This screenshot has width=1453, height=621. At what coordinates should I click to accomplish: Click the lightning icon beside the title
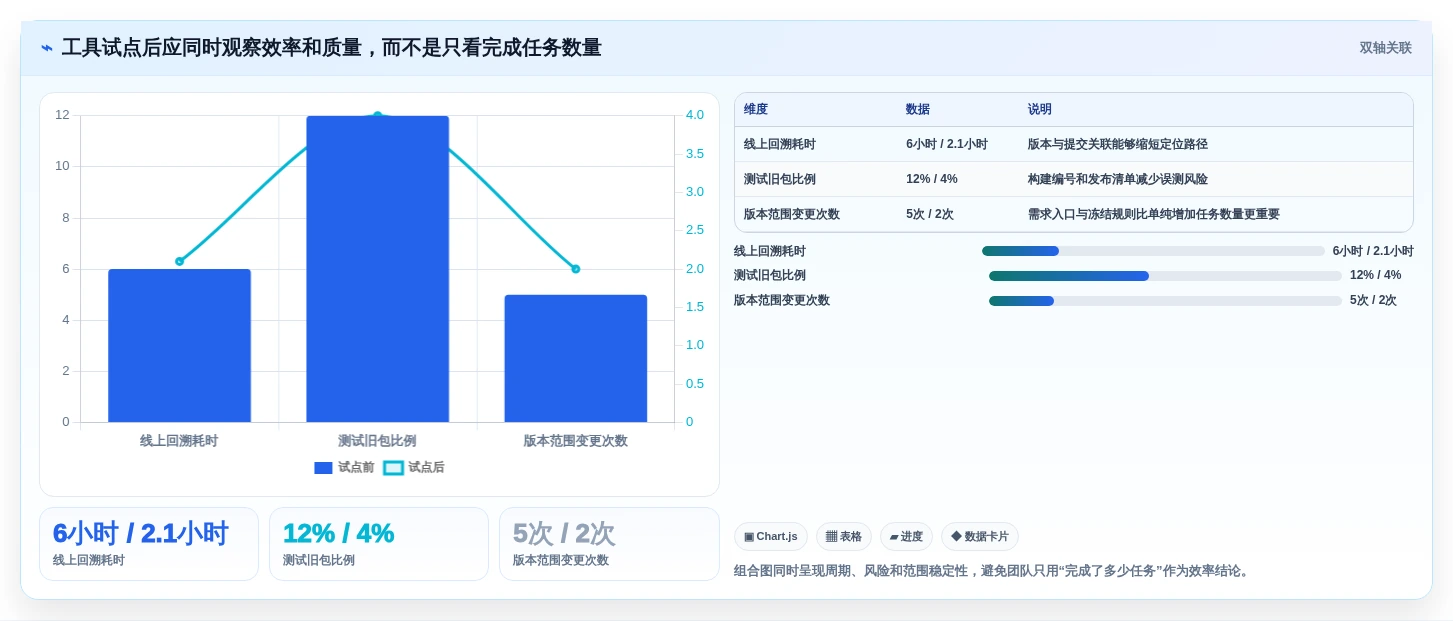point(47,48)
